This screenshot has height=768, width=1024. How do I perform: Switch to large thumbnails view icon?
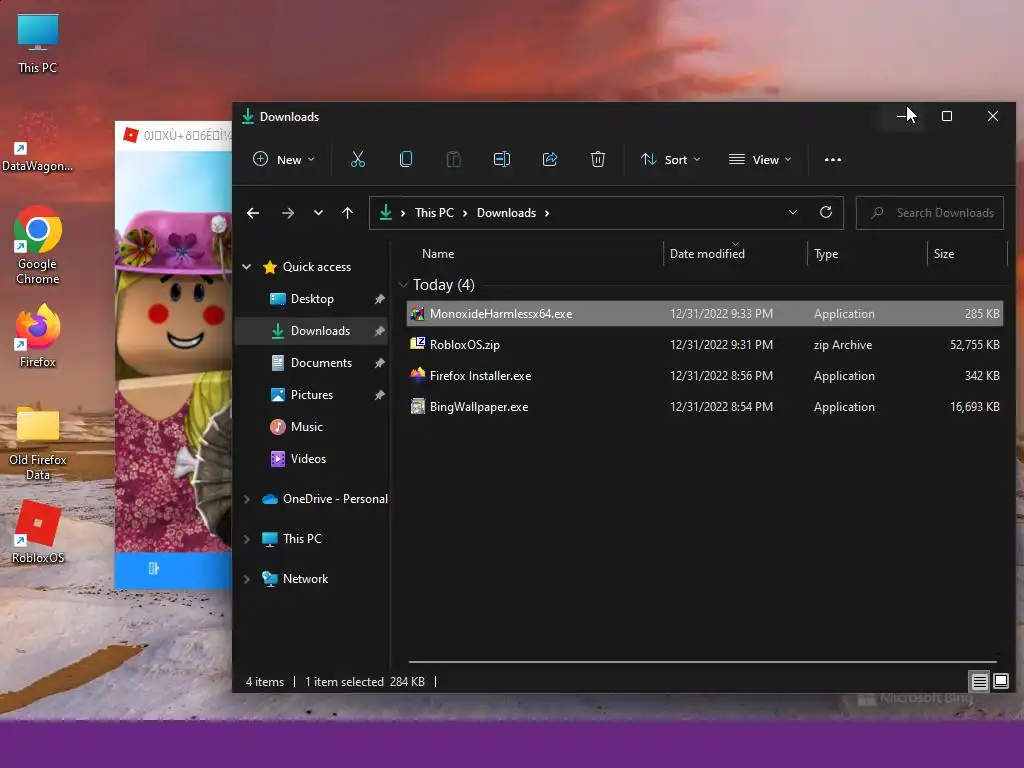pos(1000,682)
